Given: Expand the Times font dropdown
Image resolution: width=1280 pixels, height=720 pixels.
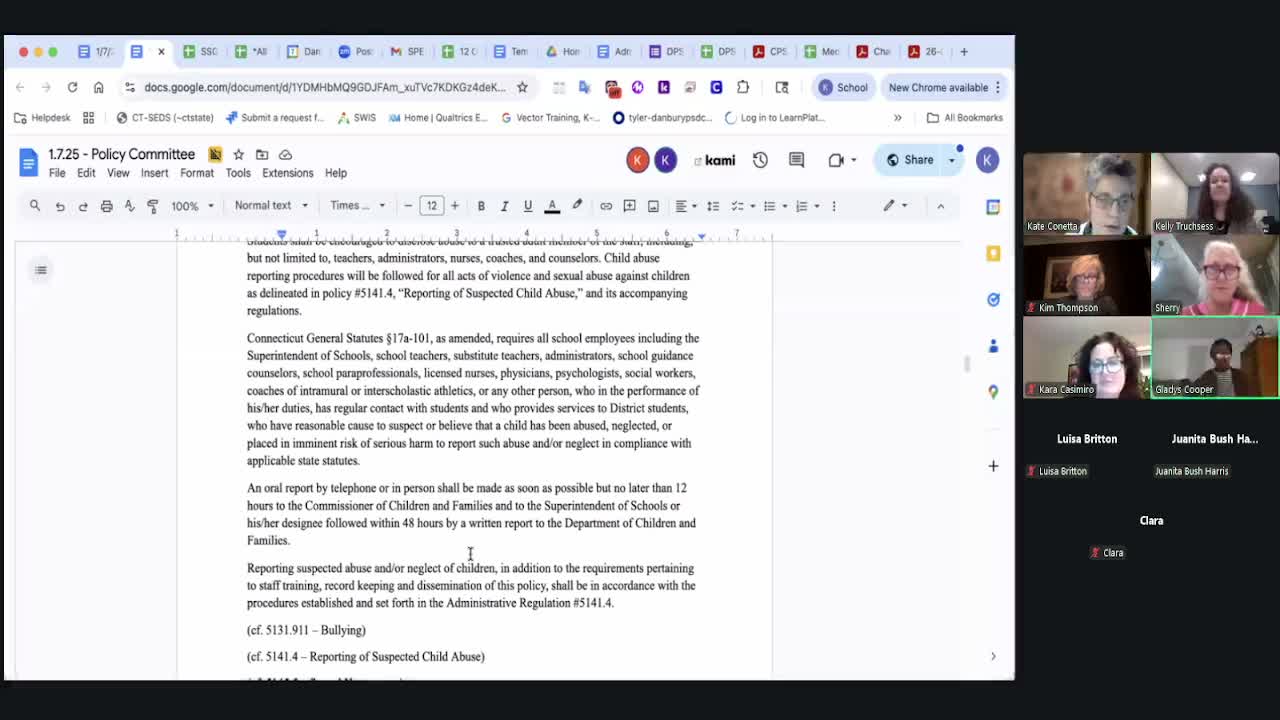Looking at the screenshot, I should coord(357,206).
